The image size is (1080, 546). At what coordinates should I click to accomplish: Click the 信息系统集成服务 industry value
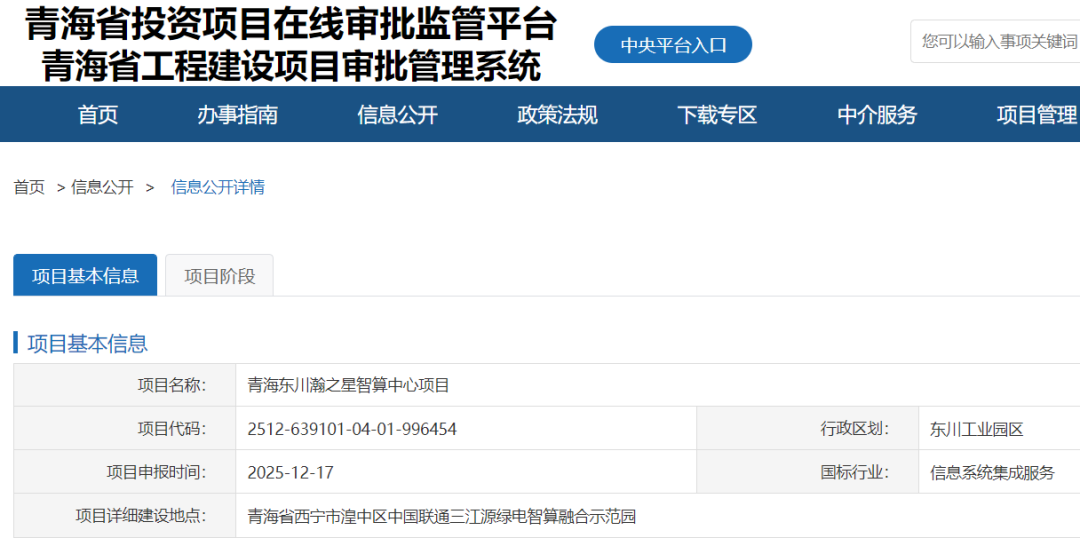(x=992, y=472)
